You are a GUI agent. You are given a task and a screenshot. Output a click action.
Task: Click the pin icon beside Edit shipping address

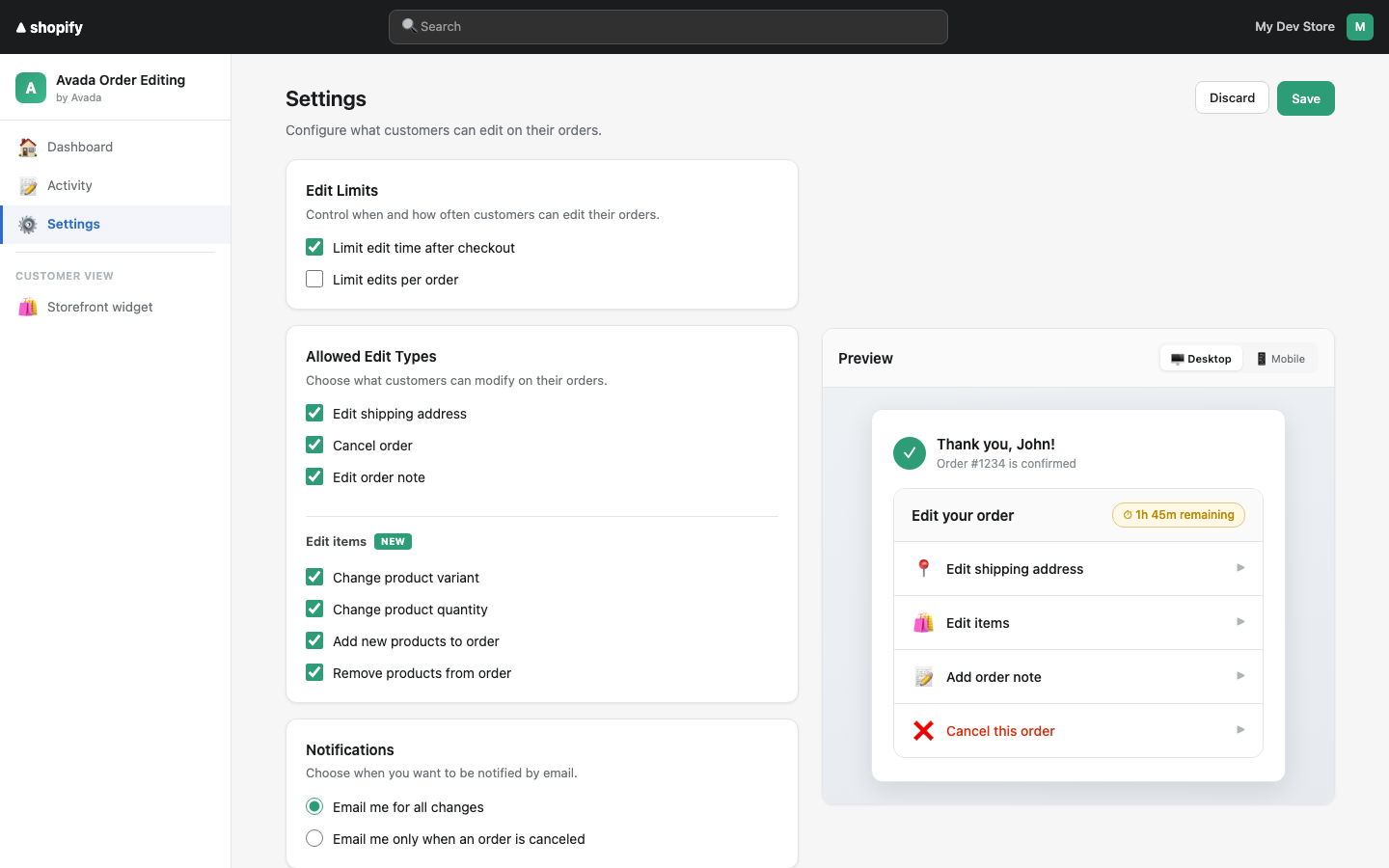point(923,569)
